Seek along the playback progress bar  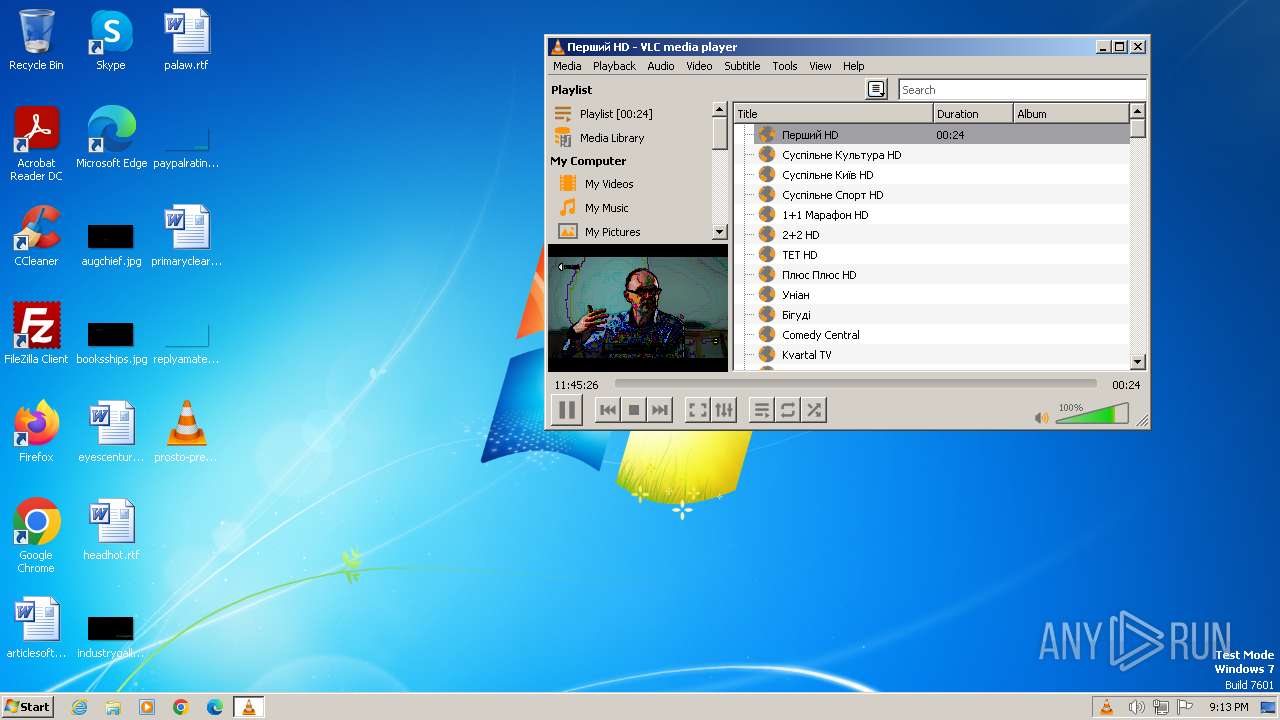[x=855, y=384]
